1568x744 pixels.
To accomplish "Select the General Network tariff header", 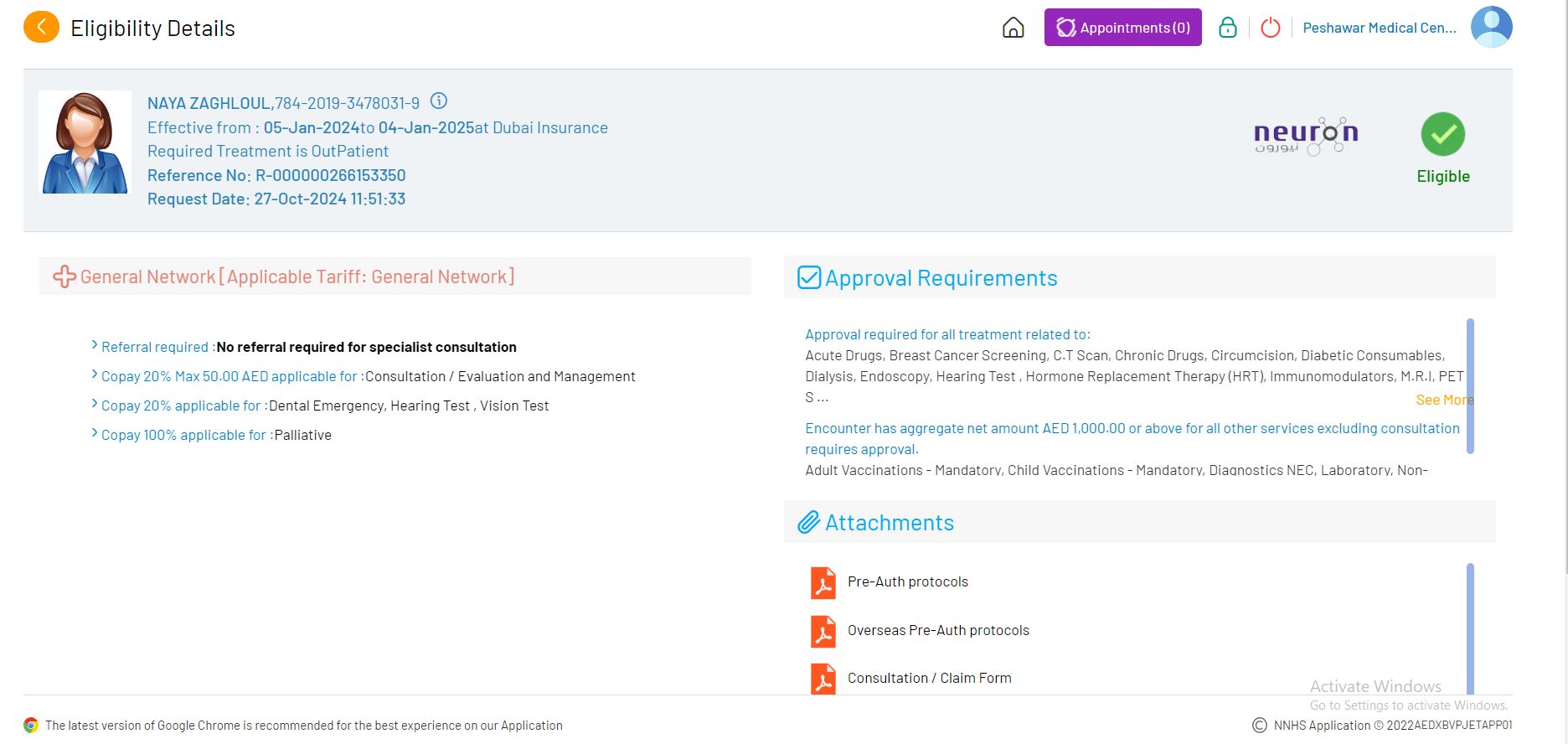I will pyautogui.click(x=297, y=276).
